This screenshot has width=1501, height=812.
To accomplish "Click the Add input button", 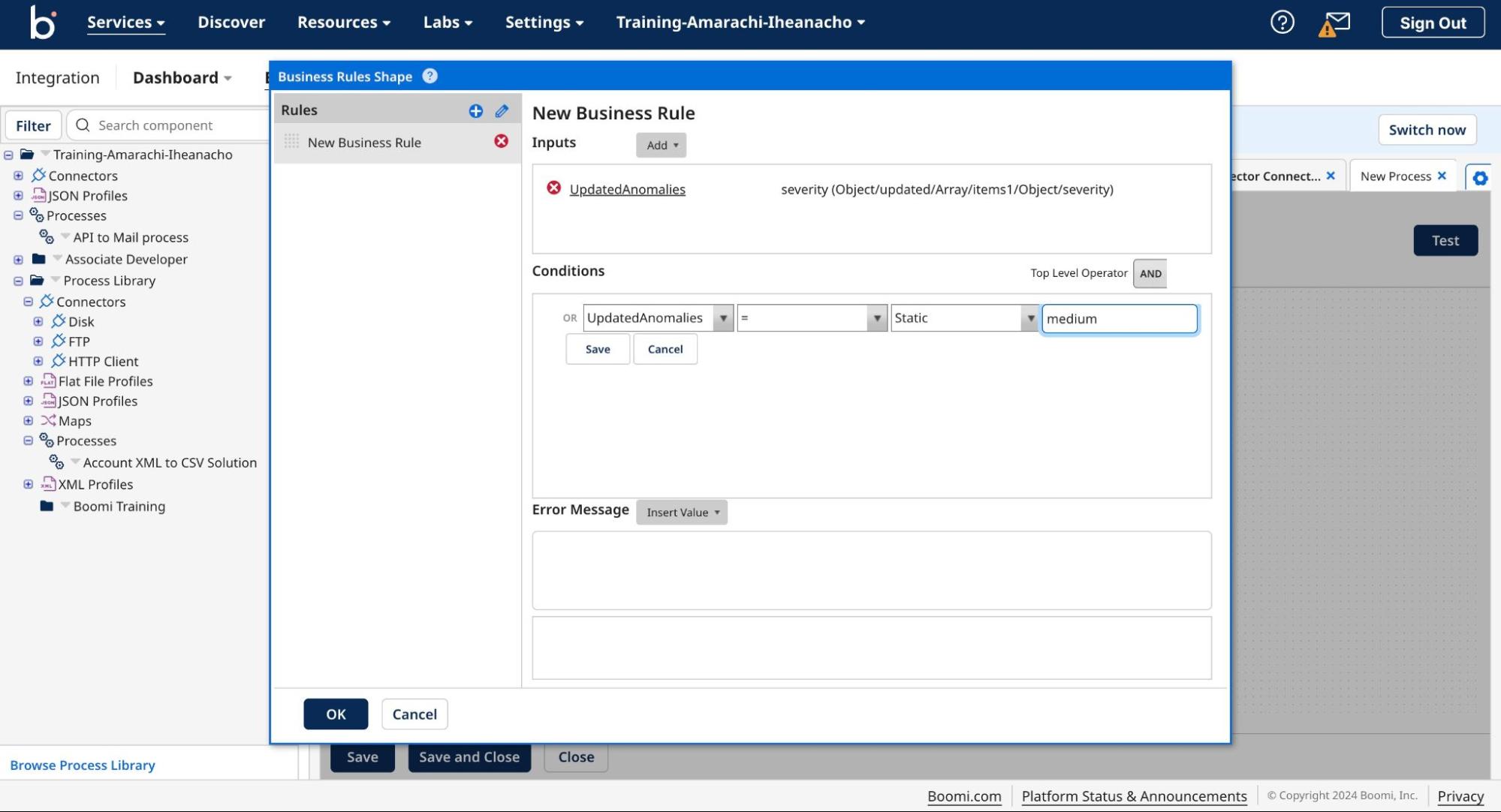I will click(x=661, y=144).
